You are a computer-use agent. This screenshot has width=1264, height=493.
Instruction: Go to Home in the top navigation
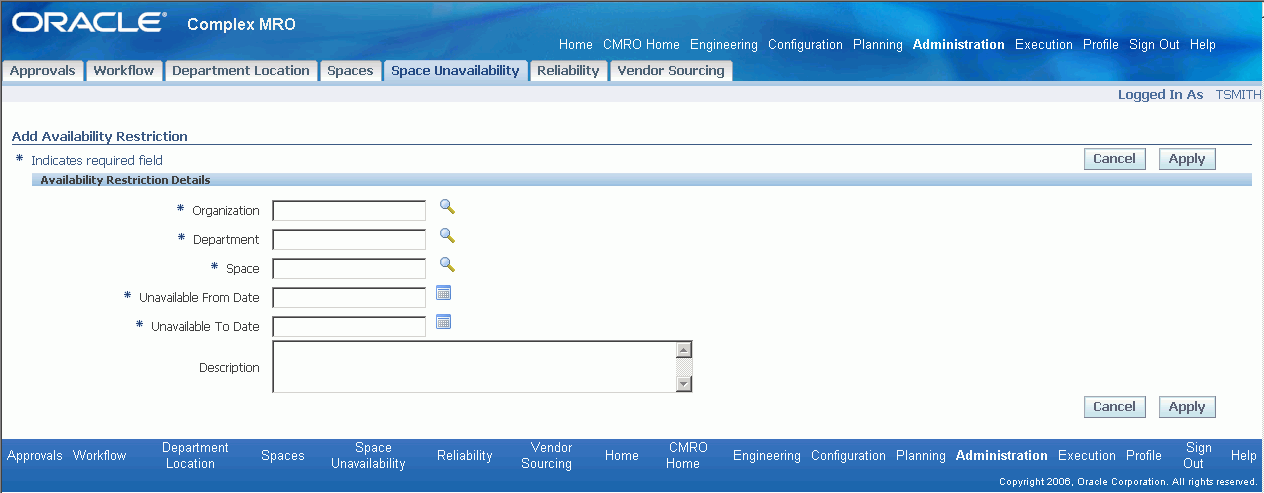(576, 45)
